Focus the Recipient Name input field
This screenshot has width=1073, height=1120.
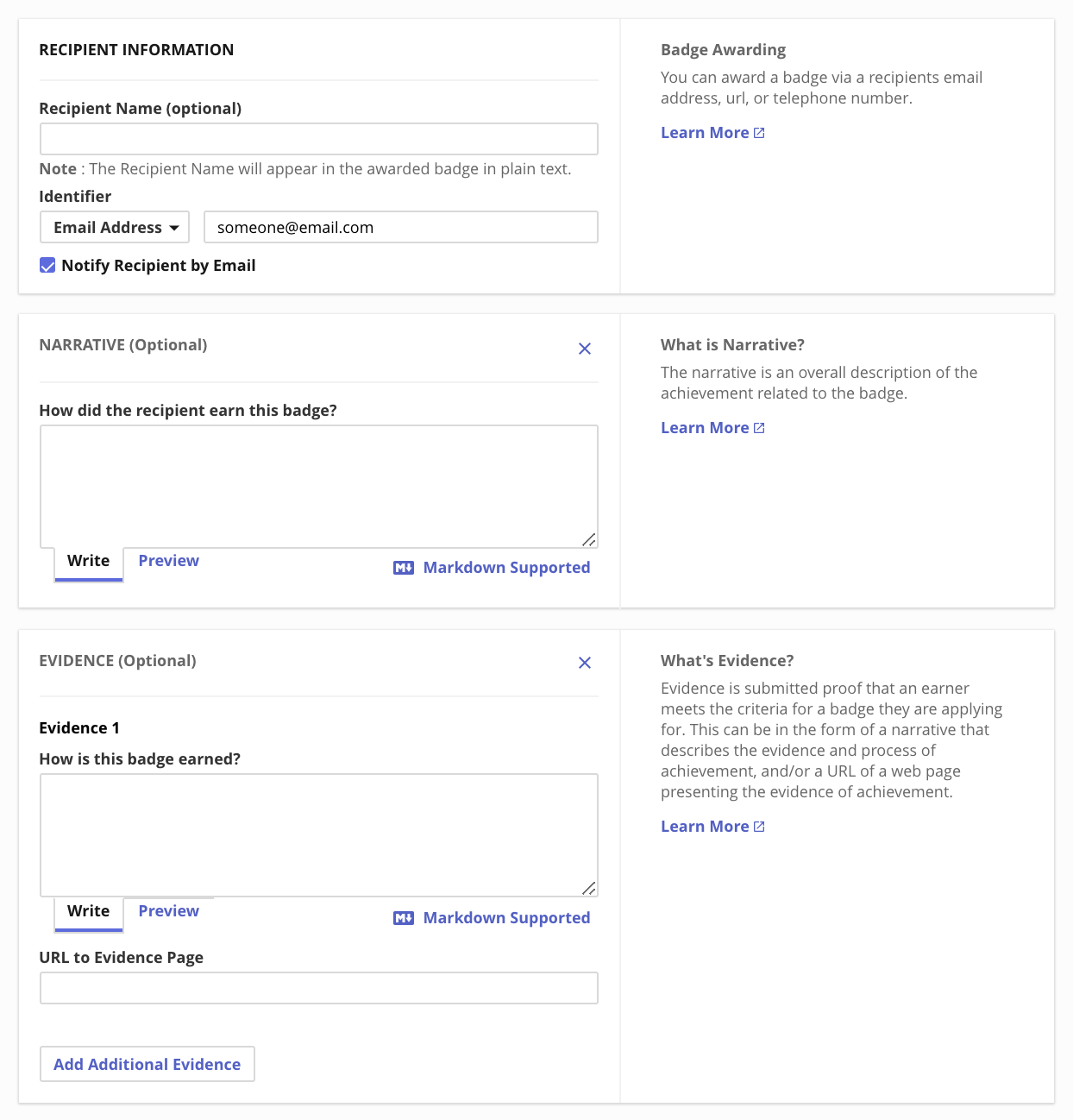pyautogui.click(x=319, y=139)
